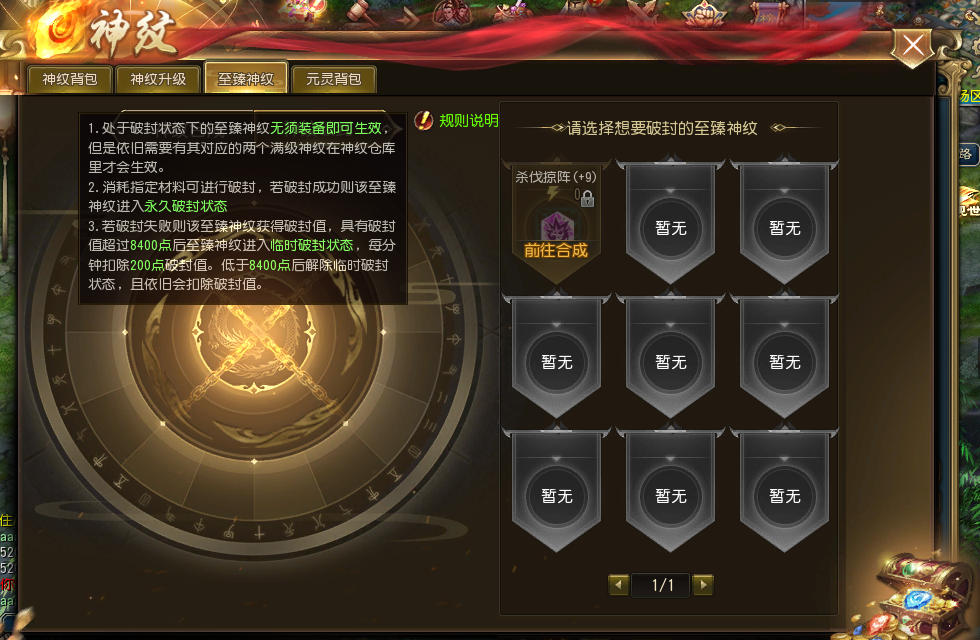Go to next page with right arrow
Image resolution: width=980 pixels, height=640 pixels.
[x=703, y=584]
